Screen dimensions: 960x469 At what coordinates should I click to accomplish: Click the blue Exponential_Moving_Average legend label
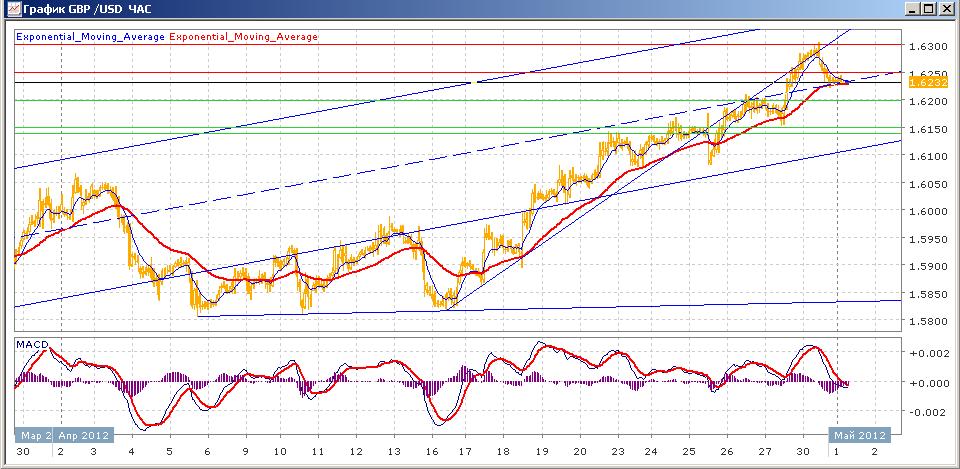click(x=91, y=37)
